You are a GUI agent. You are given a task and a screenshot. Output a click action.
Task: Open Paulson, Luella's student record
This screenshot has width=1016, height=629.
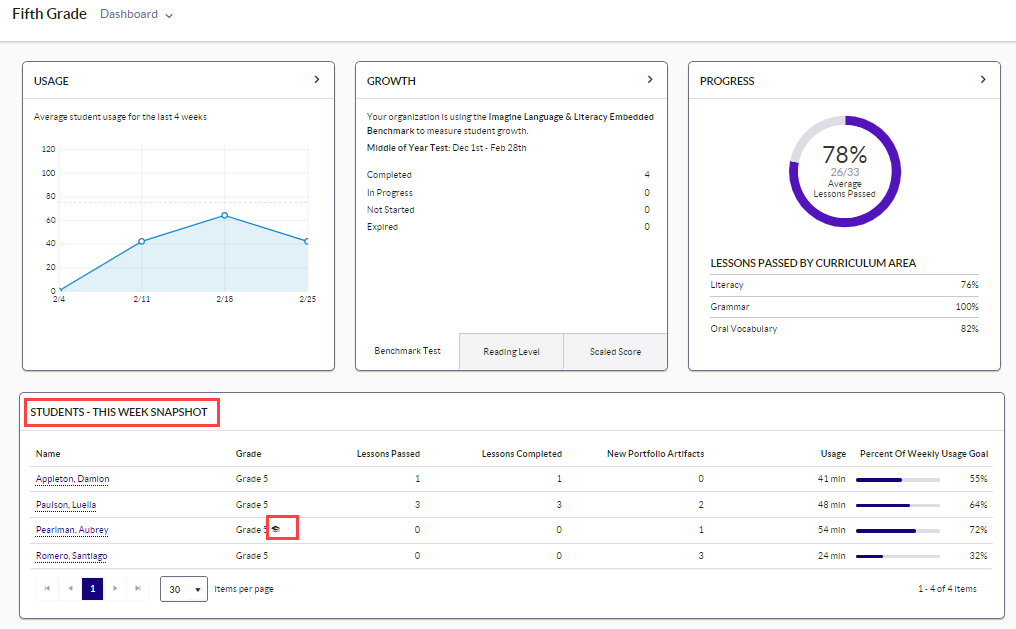(66, 505)
